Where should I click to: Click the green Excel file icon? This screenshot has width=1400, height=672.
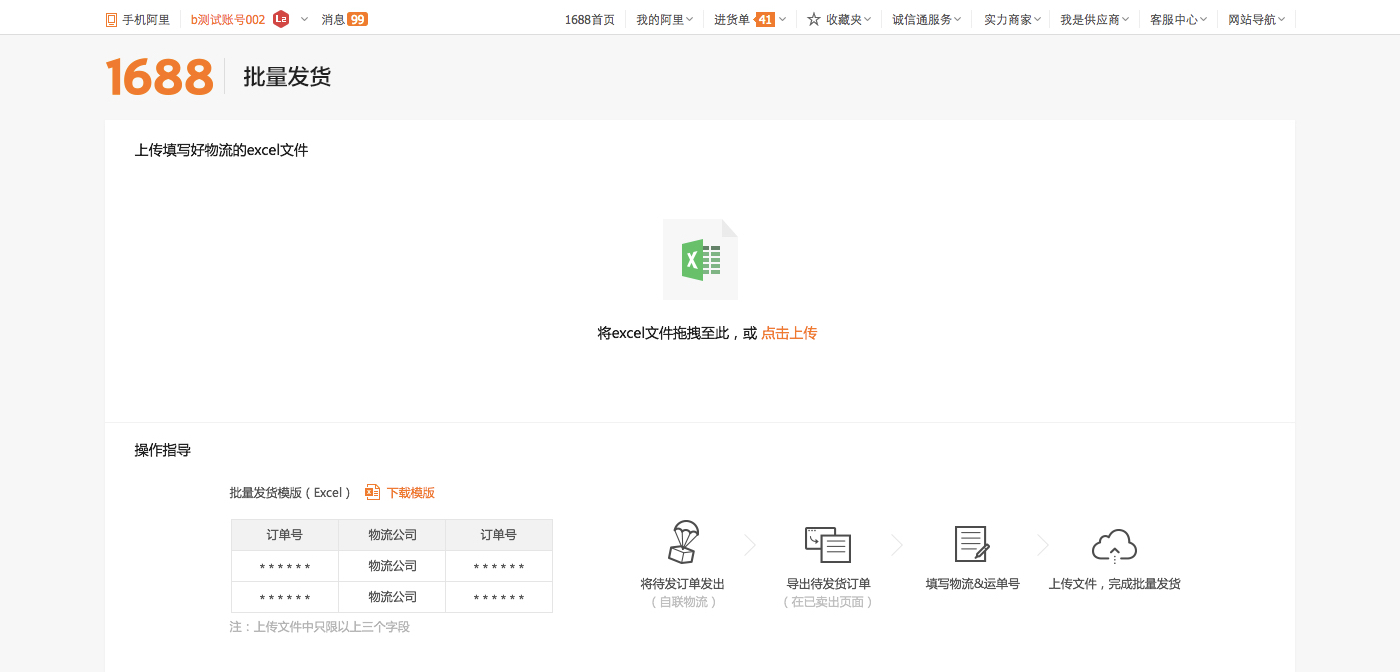(x=700, y=260)
